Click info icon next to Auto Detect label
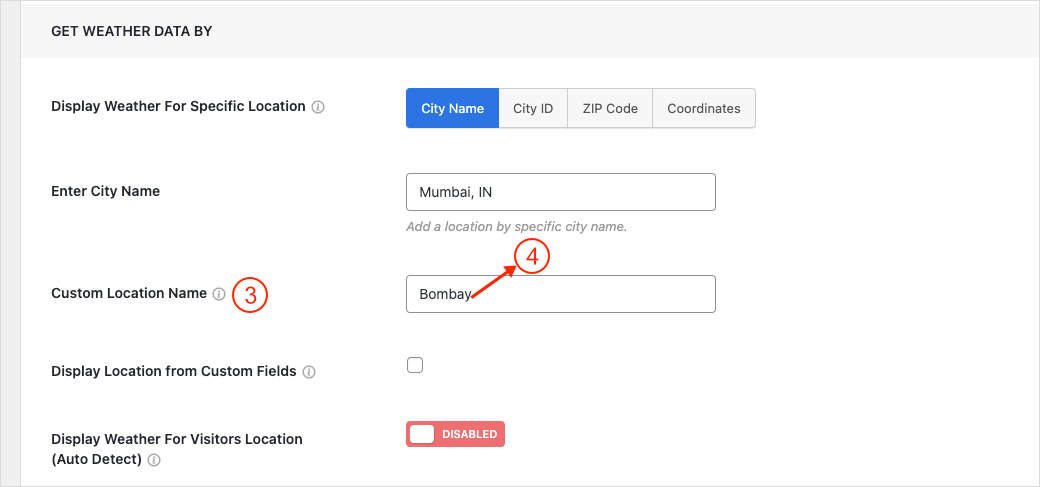Screen dimensions: 1040x487 (154, 461)
